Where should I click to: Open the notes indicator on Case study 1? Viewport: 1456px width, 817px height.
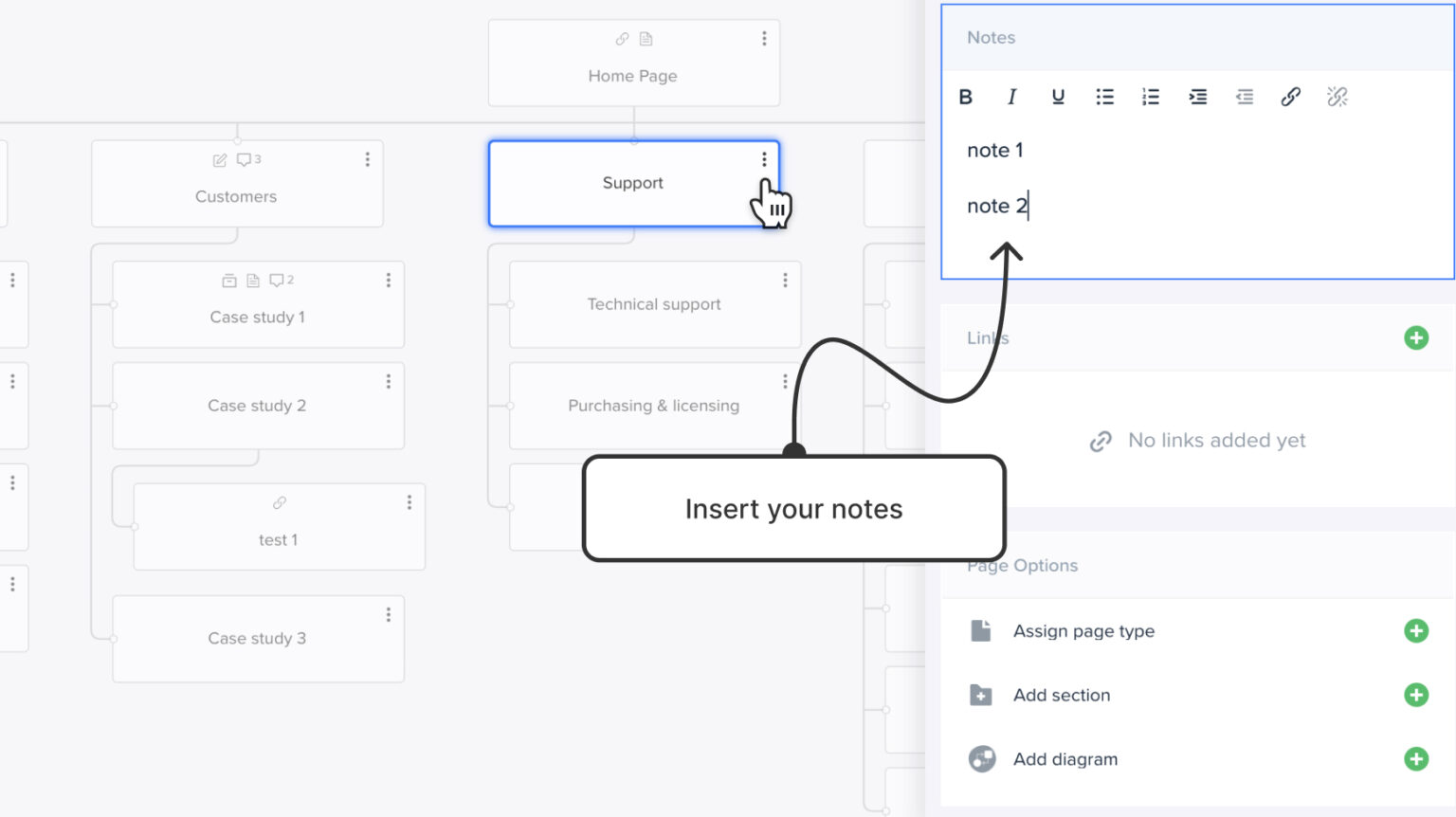(x=251, y=280)
